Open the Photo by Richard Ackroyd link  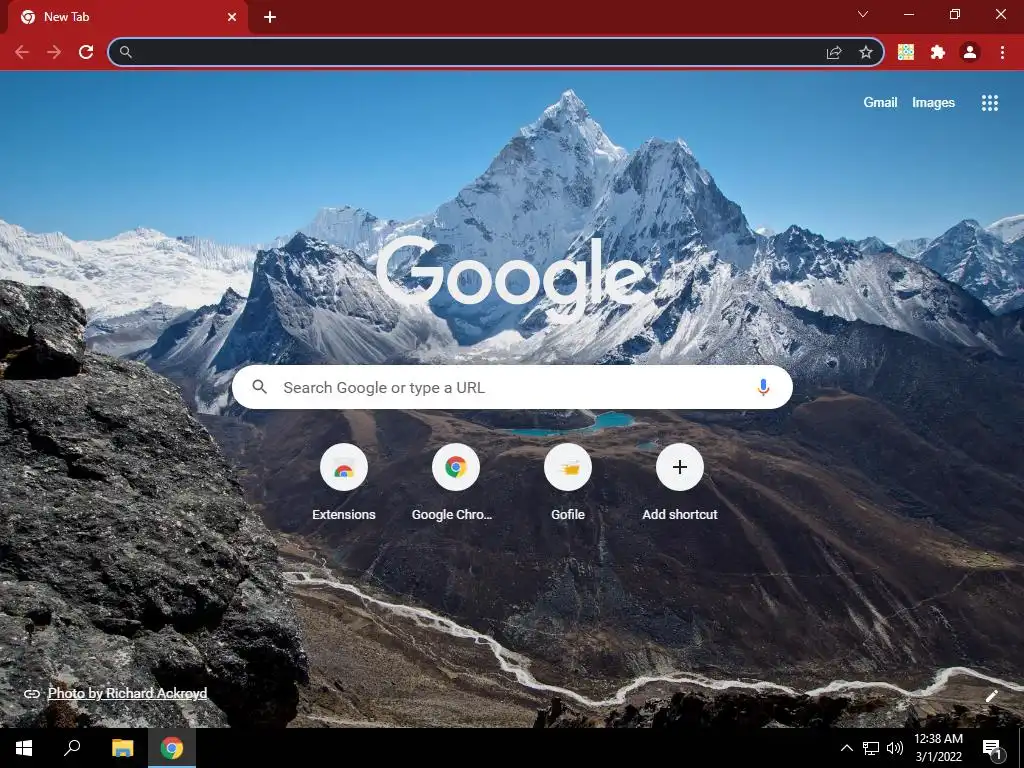coord(127,693)
